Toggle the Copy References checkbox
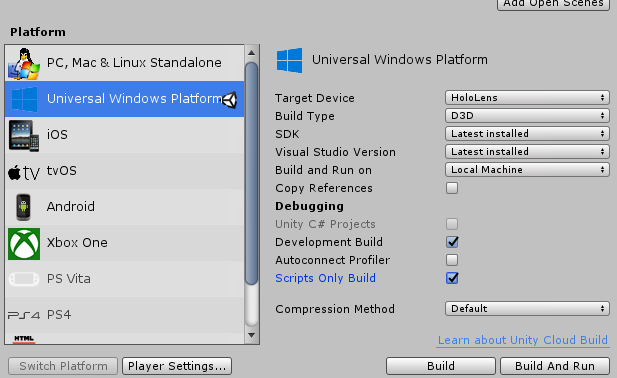The width and height of the screenshot is (617, 378). coord(452,188)
